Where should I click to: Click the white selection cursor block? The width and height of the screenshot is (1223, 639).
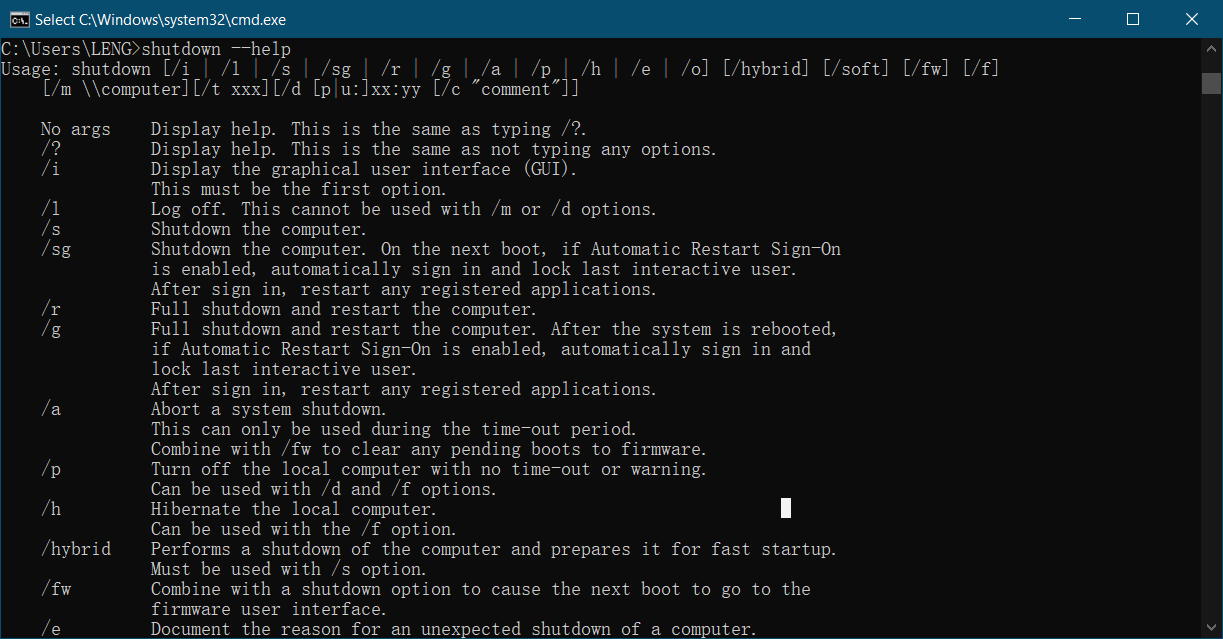pos(786,508)
